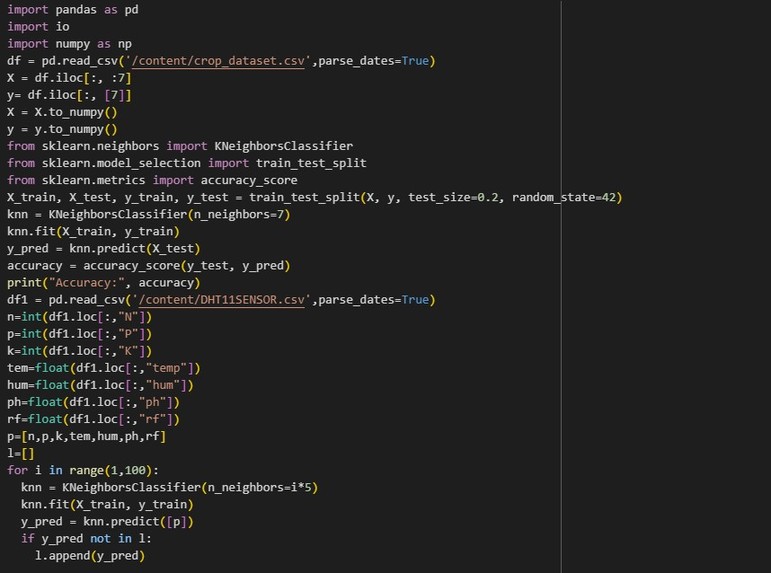Viewport: 771px width, 573px height.
Task: Click the 'if y_pred not in l:' line
Action: point(87,539)
